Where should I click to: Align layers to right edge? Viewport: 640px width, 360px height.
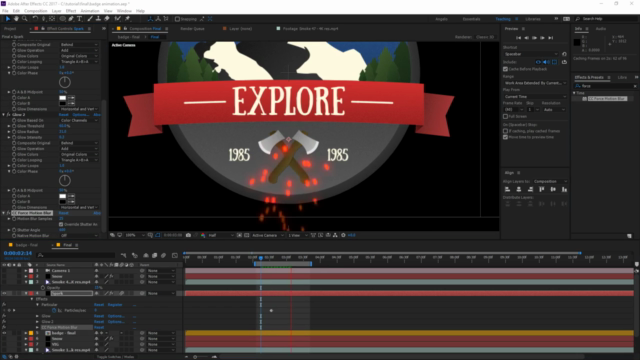click(530, 189)
